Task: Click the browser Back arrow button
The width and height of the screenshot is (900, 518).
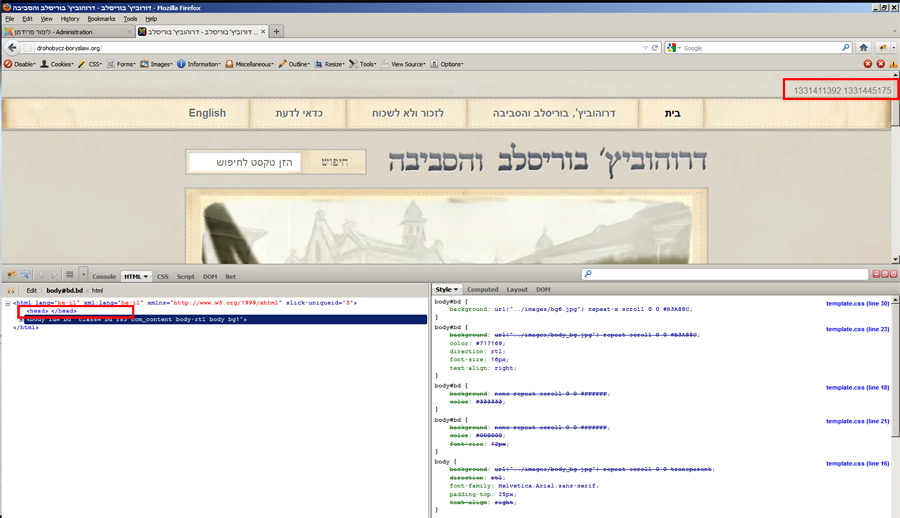Action: (12, 48)
